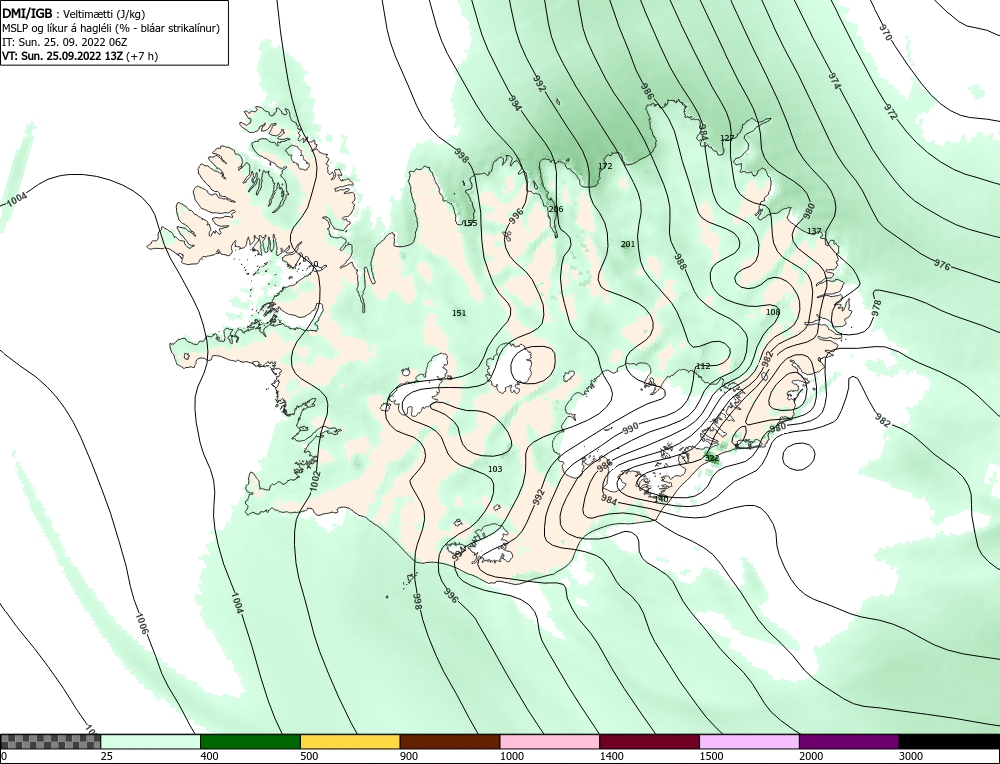This screenshot has width=1000, height=764.
Task: Click the brown legend color swatch
Action: 450,741
